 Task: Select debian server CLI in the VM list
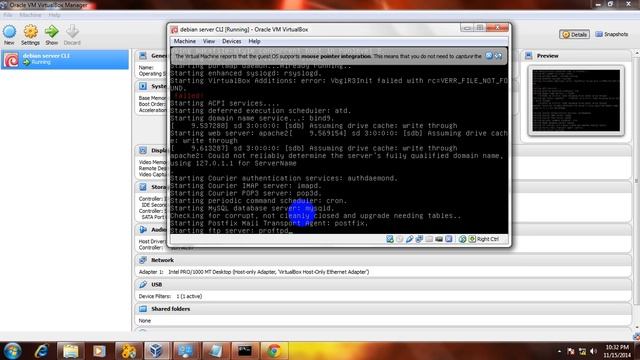[65, 60]
